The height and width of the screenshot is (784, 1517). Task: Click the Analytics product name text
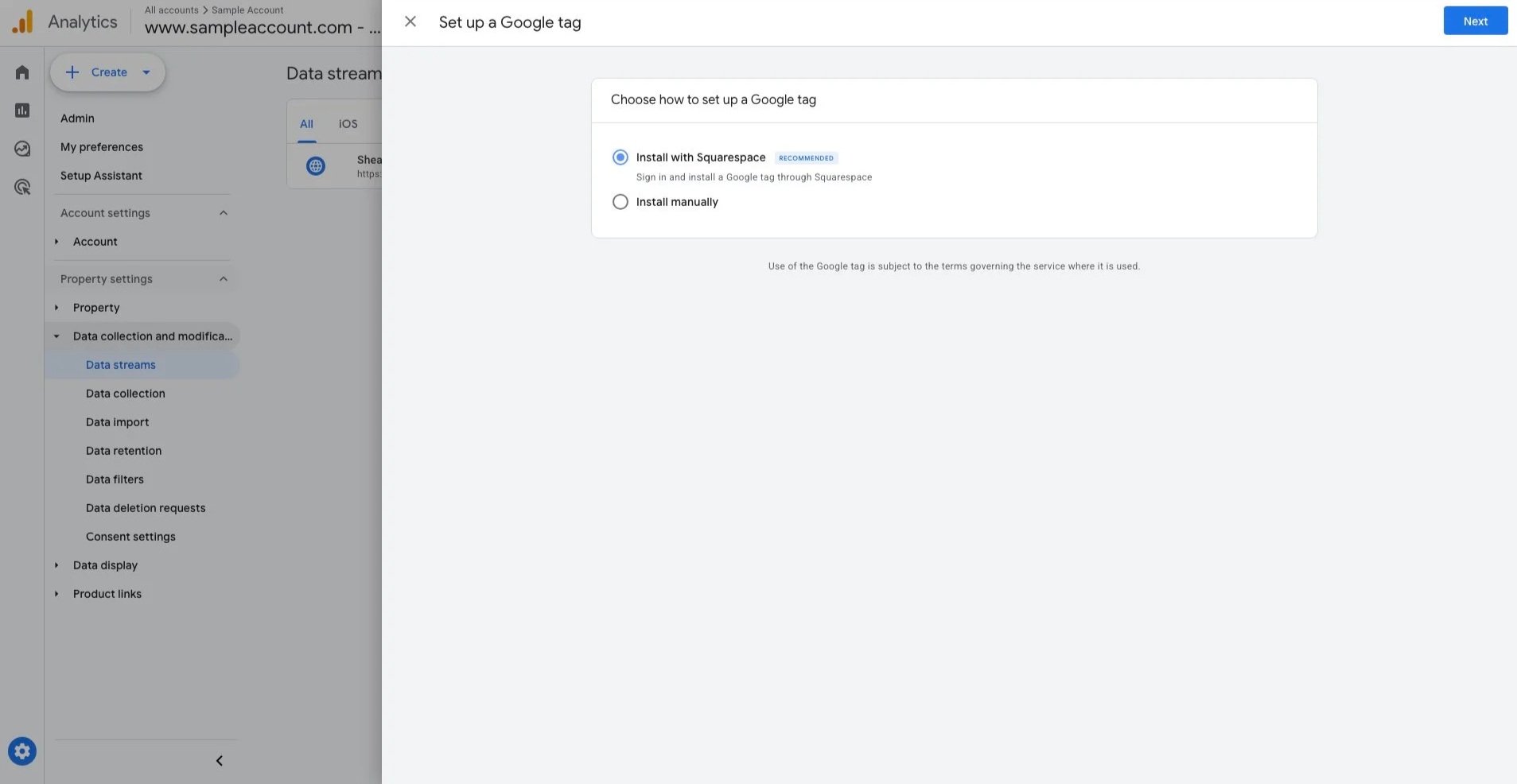point(82,22)
